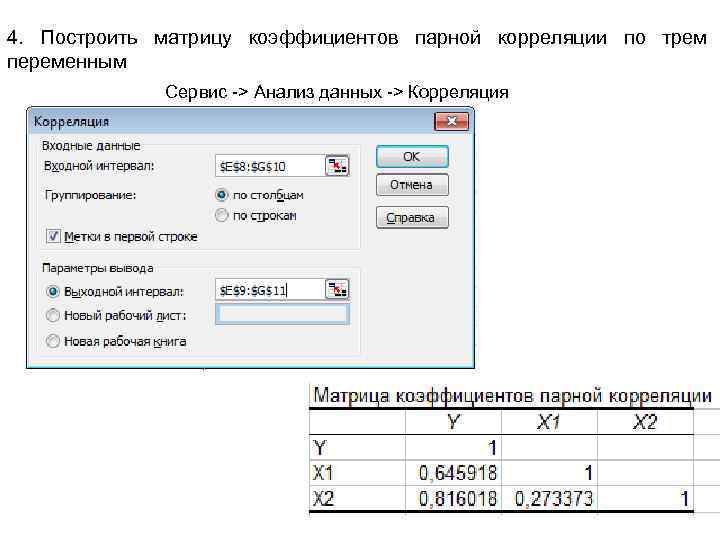Confirm the dialog with OK
The image size is (720, 540).
[x=412, y=157]
